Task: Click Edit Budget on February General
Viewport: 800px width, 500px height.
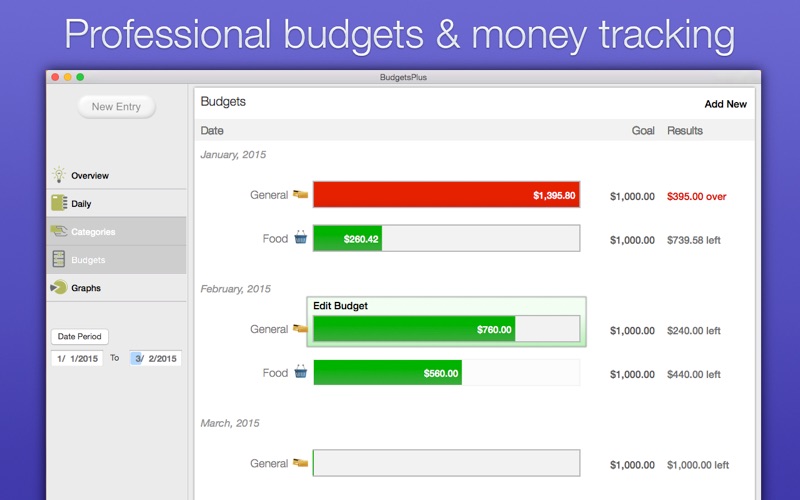Action: (340, 306)
